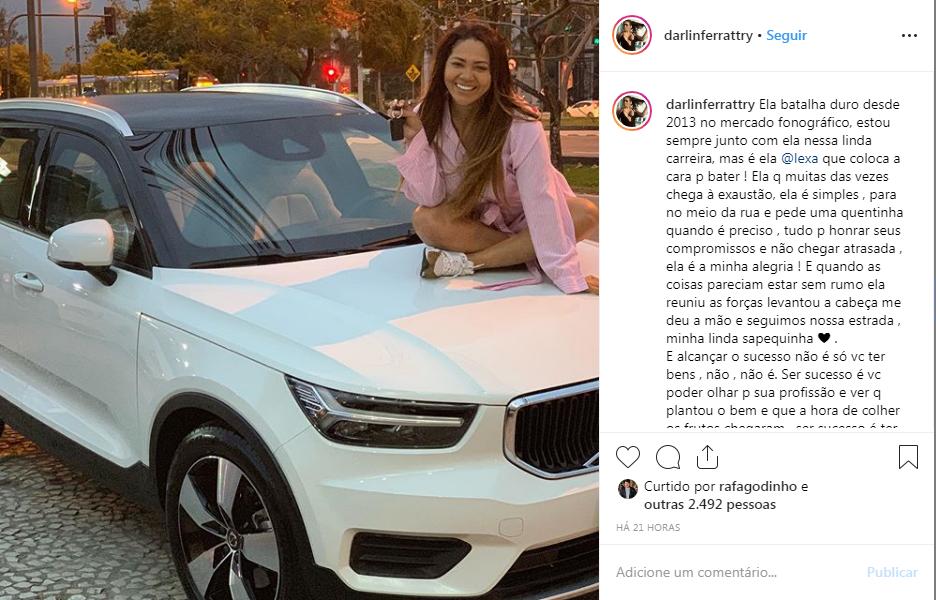Click the photo of the white Volvo
The image size is (936, 600).
click(x=299, y=300)
